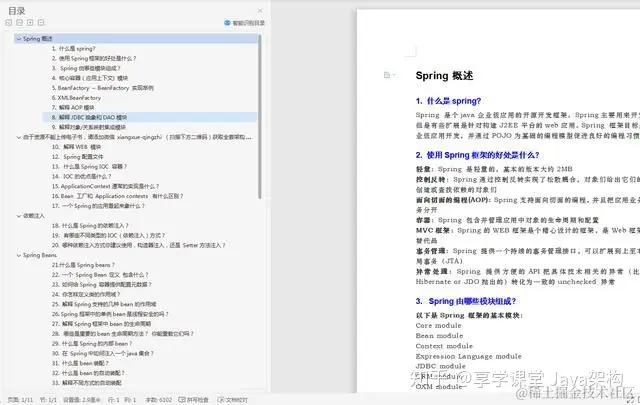The width and height of the screenshot is (640, 405).
Task: Go to entry 33. 解释不同方式的自动装配
Action: click(87, 383)
